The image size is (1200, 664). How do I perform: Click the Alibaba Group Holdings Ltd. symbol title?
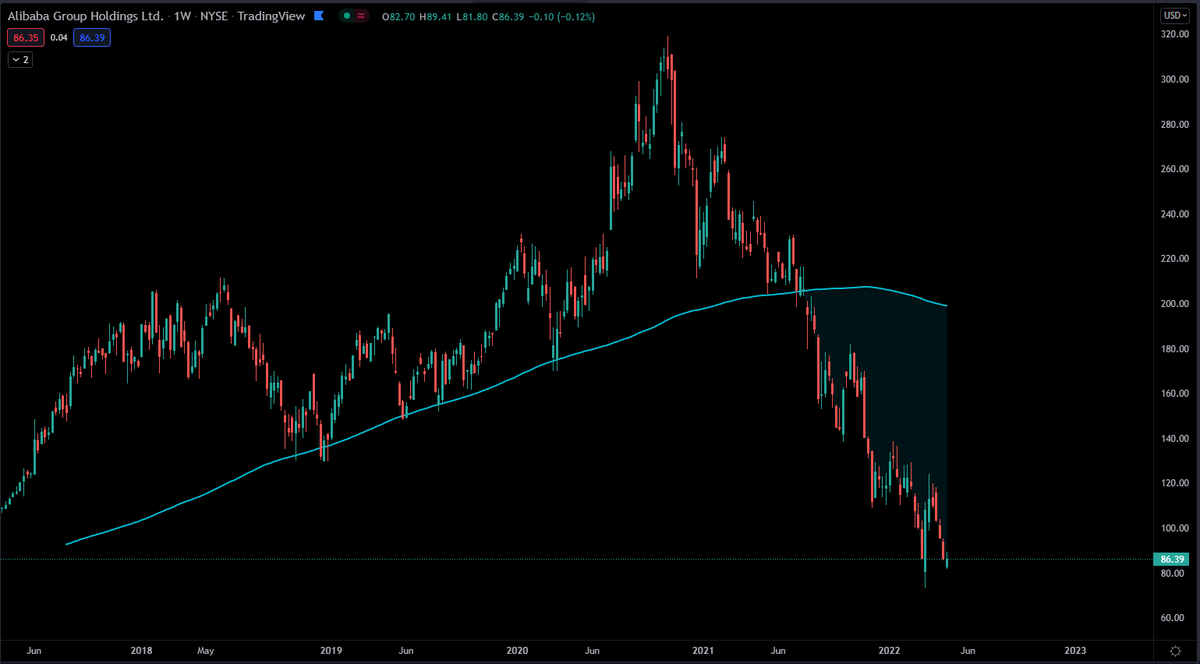tap(86, 16)
